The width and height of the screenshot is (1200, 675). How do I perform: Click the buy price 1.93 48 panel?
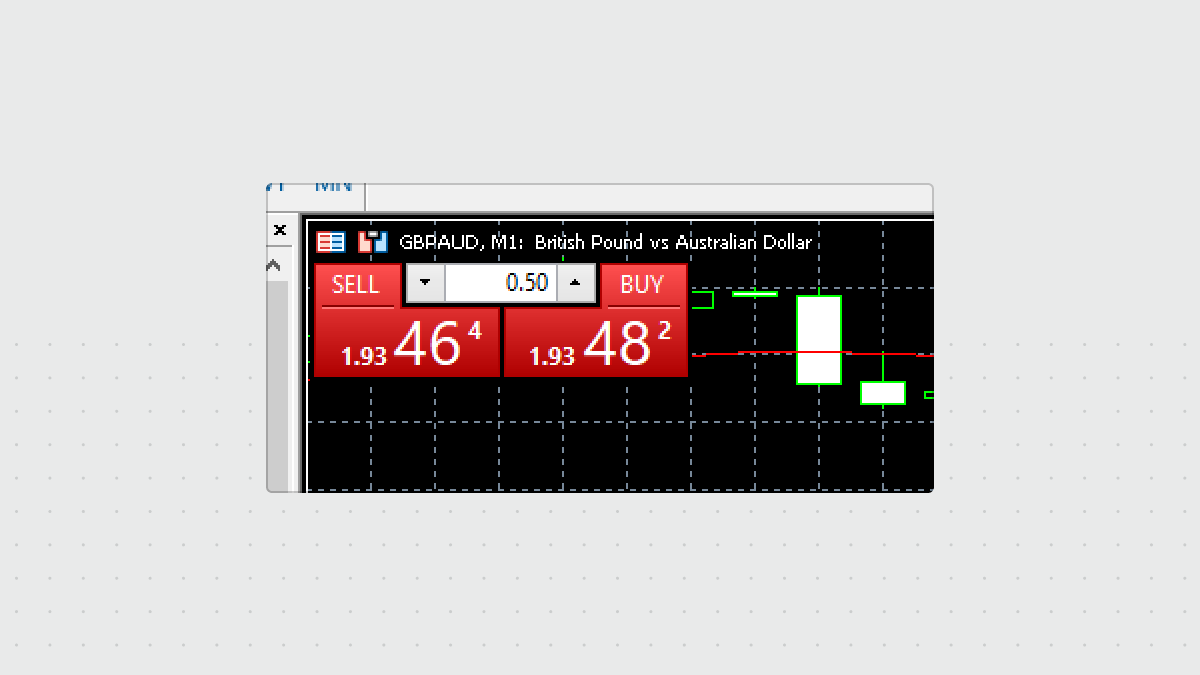(596, 344)
